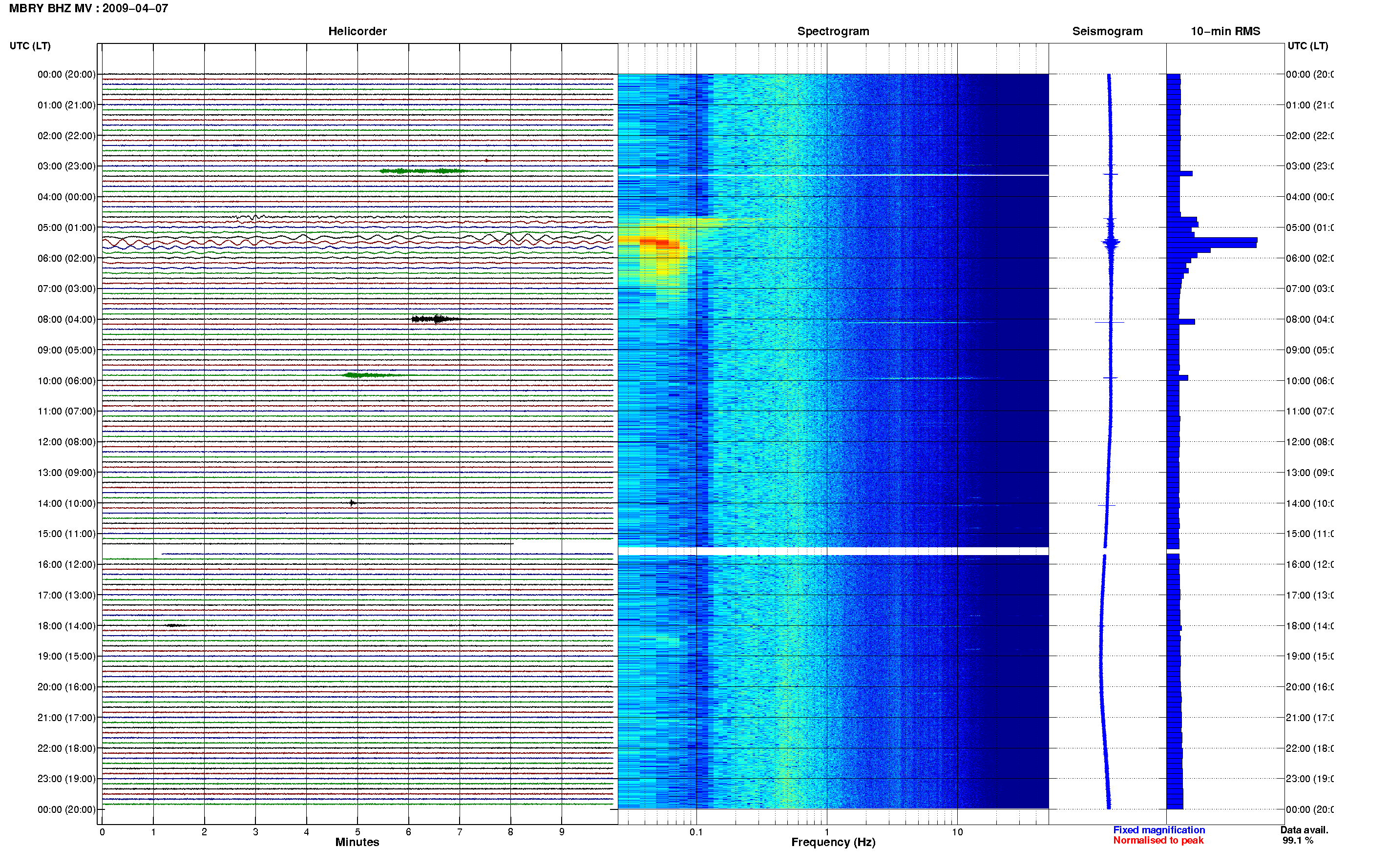Click the small black spike at 14:00
The width and height of the screenshot is (1389, 868).
(x=352, y=503)
